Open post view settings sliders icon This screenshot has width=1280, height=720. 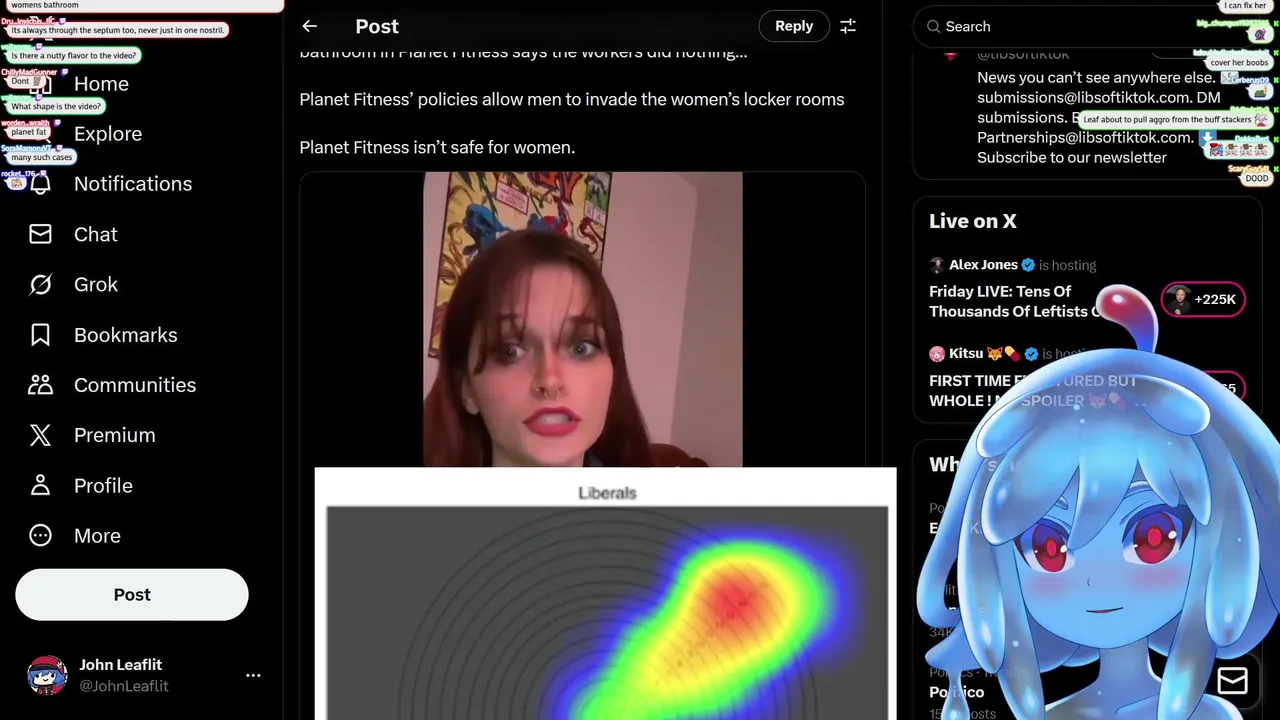[848, 27]
